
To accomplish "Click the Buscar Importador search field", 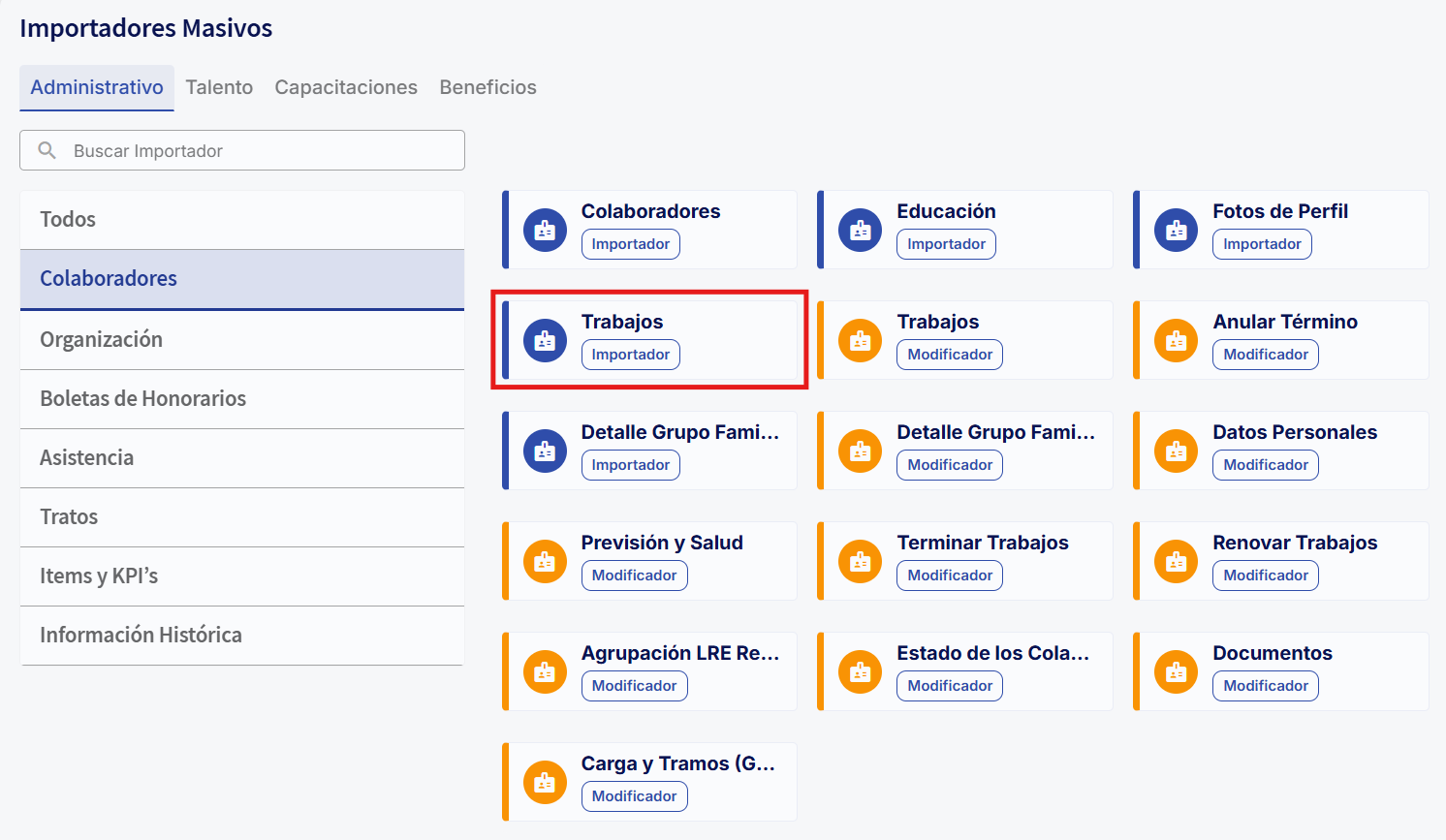I will [x=242, y=150].
